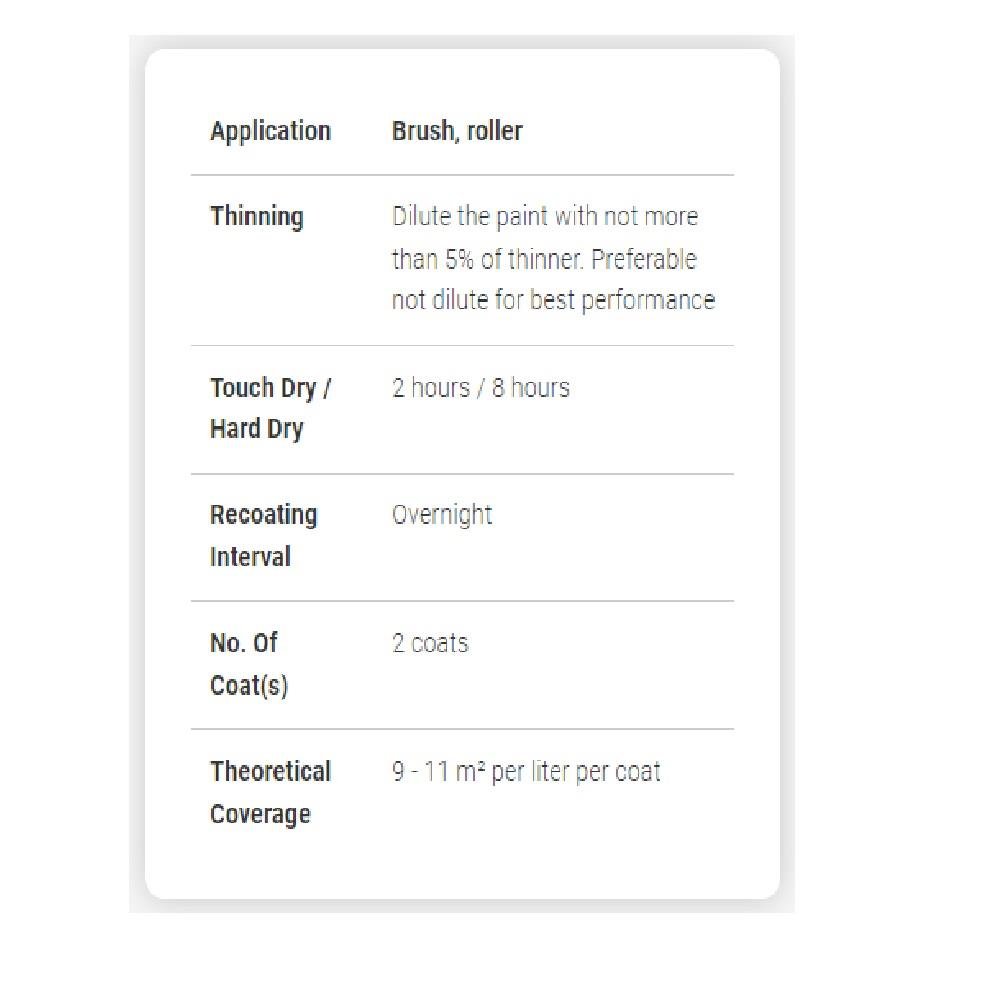Click the word "Theoretical" in the label
Image resolution: width=1000 pixels, height=1000 pixels.
[x=270, y=772]
